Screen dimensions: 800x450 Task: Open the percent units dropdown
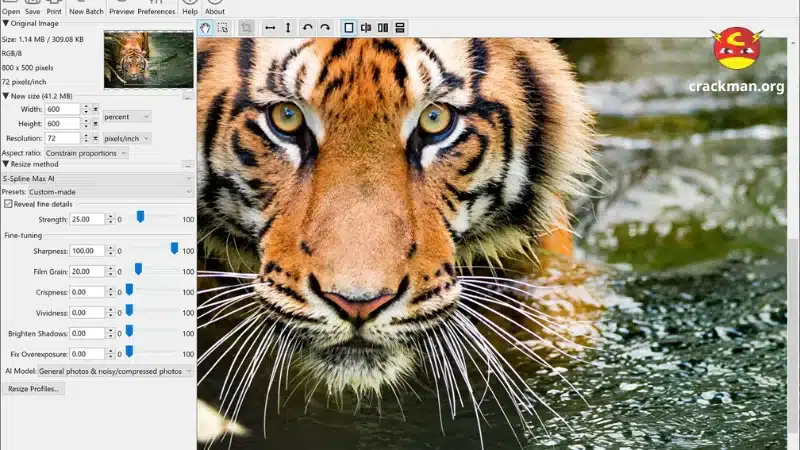click(x=127, y=117)
